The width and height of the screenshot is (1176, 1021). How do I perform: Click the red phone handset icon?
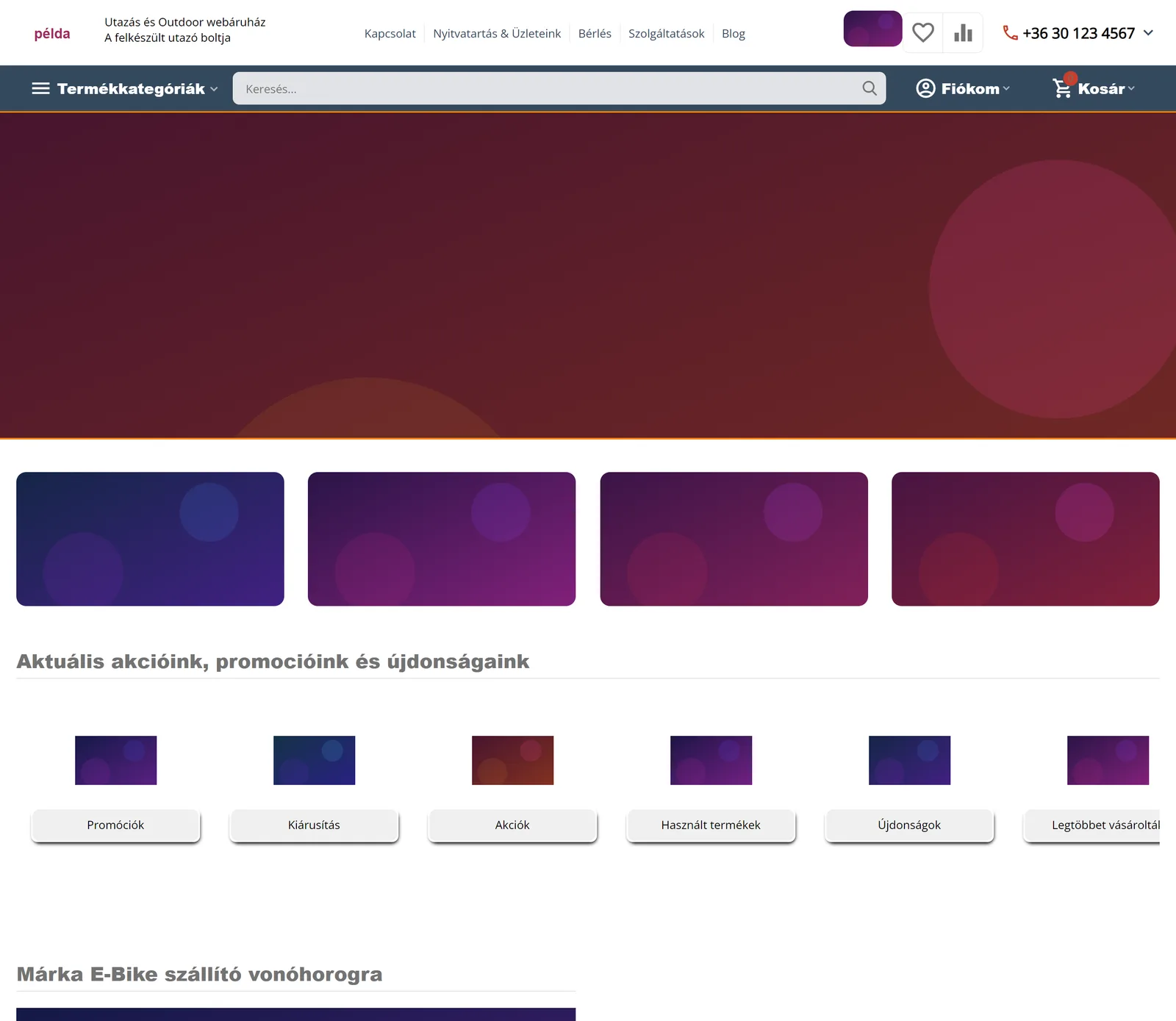[1011, 33]
